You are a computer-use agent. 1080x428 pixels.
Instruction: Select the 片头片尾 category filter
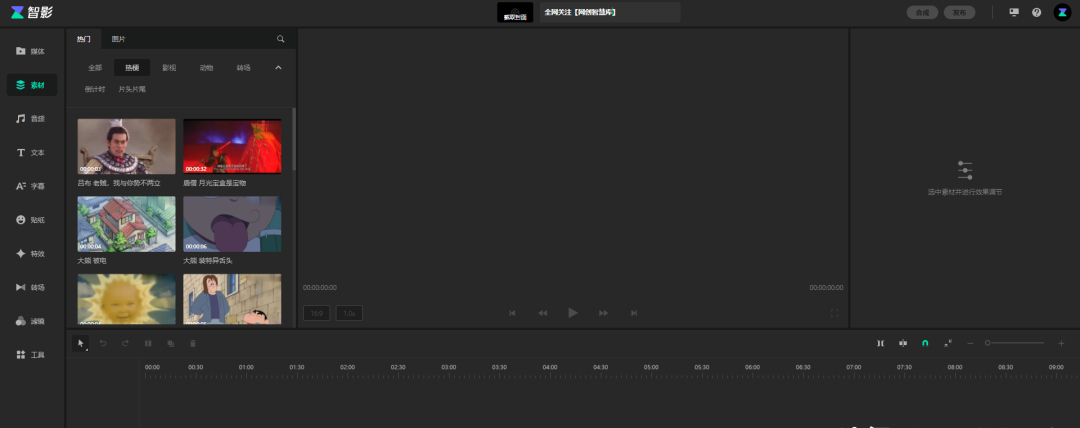(x=132, y=89)
